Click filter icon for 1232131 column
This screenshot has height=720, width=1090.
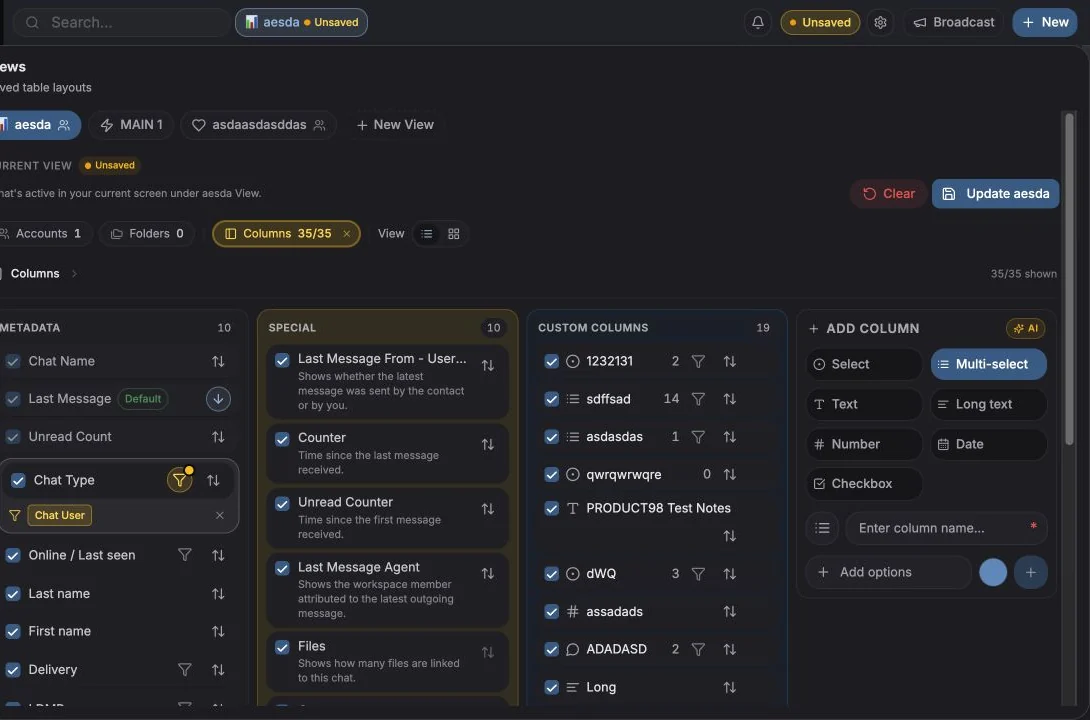[698, 361]
